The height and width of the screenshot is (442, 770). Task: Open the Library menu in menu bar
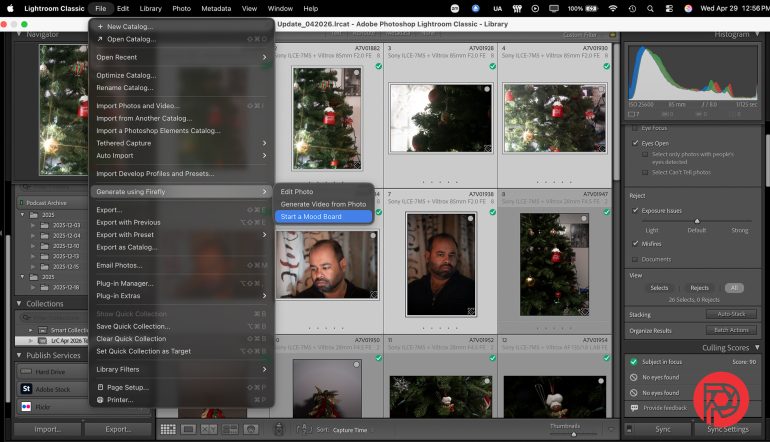pos(150,8)
